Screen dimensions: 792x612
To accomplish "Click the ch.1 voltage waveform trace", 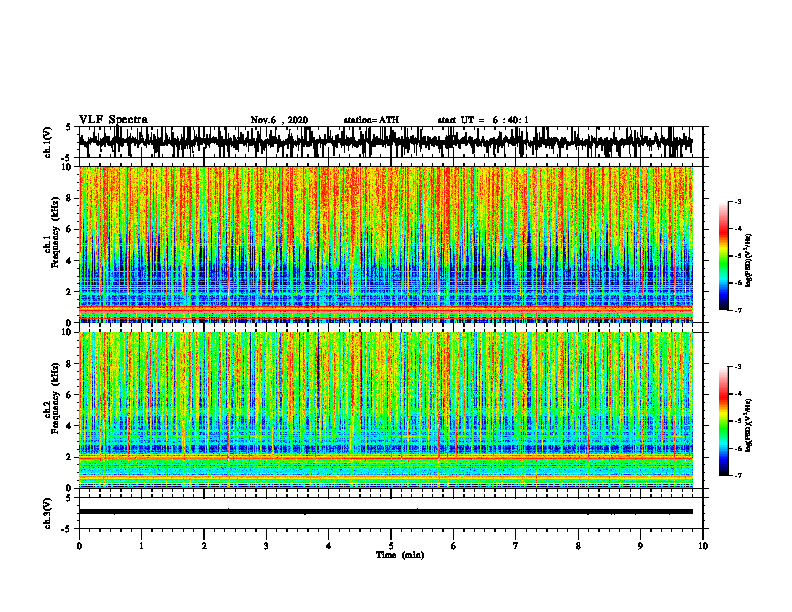I will pos(385,142).
